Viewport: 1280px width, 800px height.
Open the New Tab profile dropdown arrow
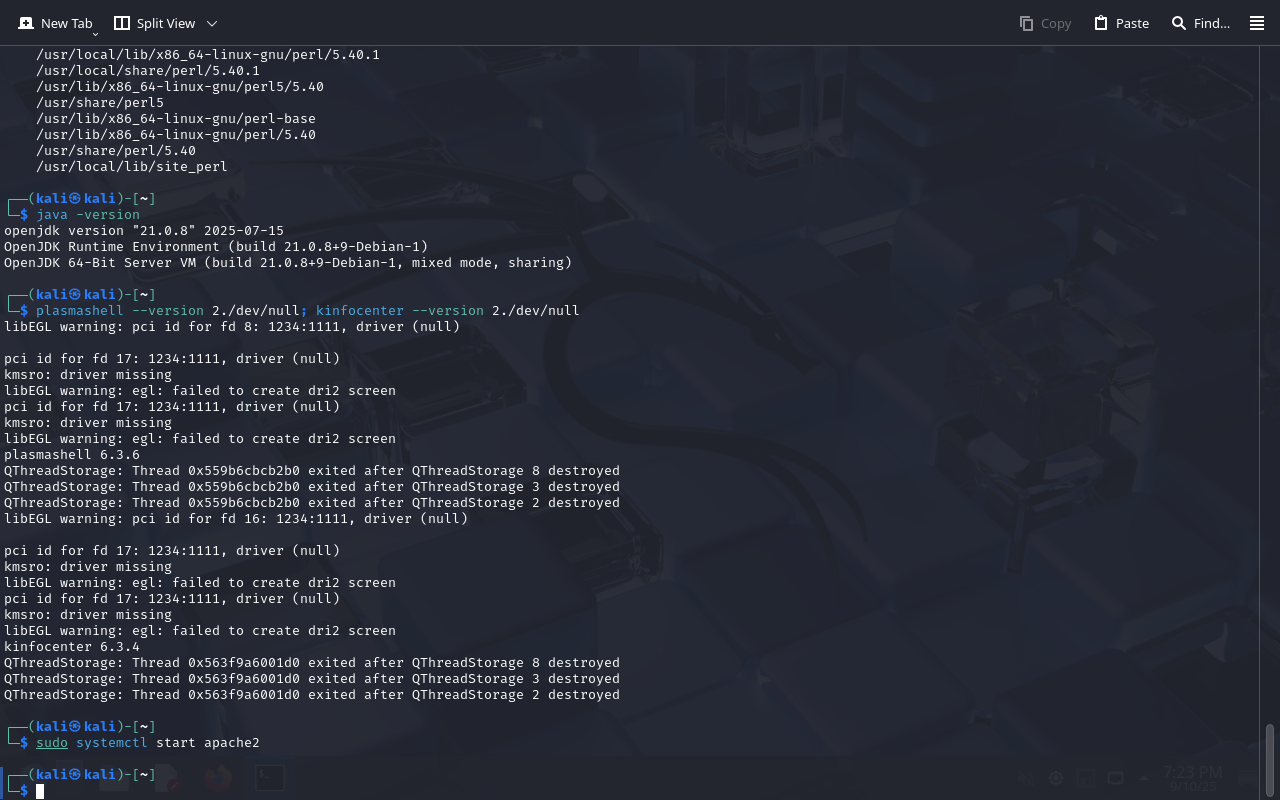(x=96, y=34)
